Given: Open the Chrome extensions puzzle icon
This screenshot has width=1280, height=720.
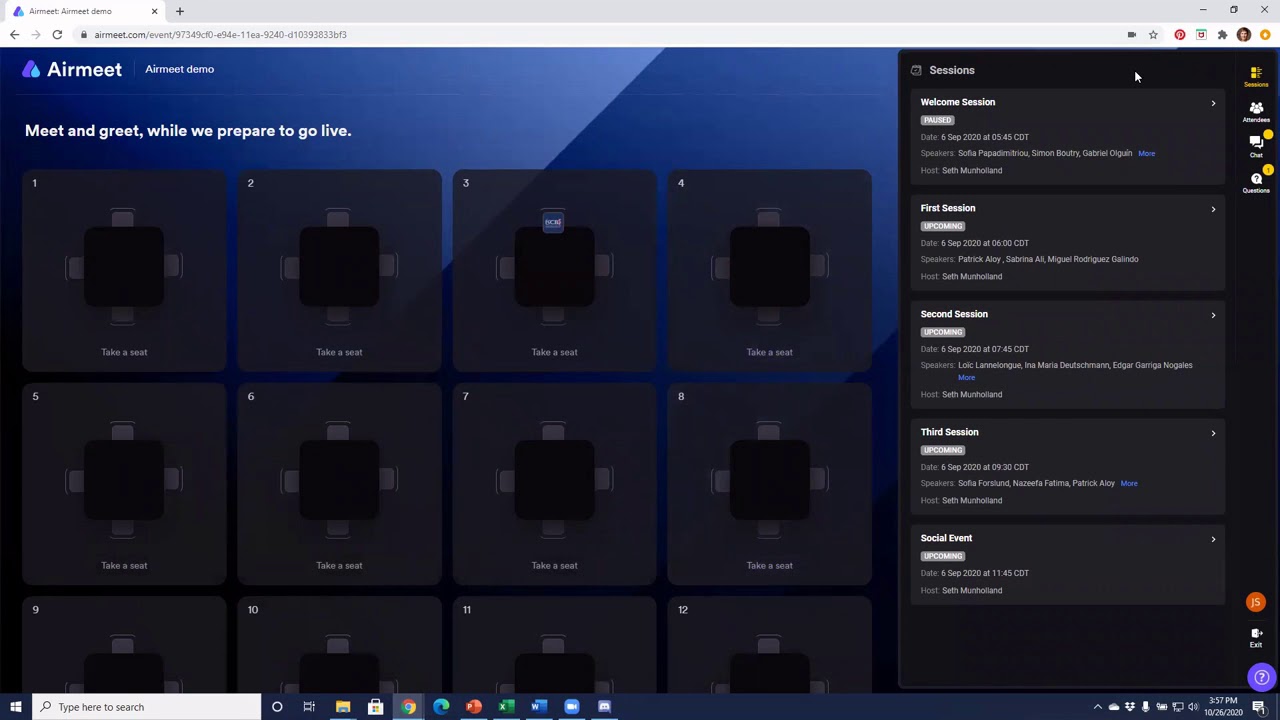Looking at the screenshot, I should point(1222,35).
